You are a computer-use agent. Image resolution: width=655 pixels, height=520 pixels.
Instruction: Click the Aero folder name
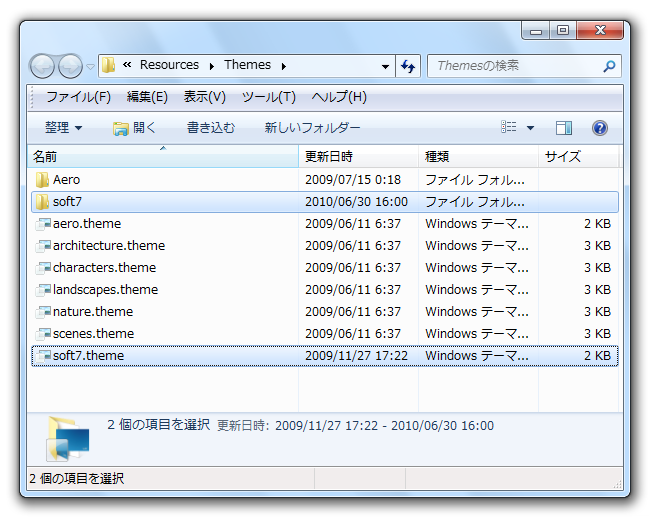[x=66, y=180]
